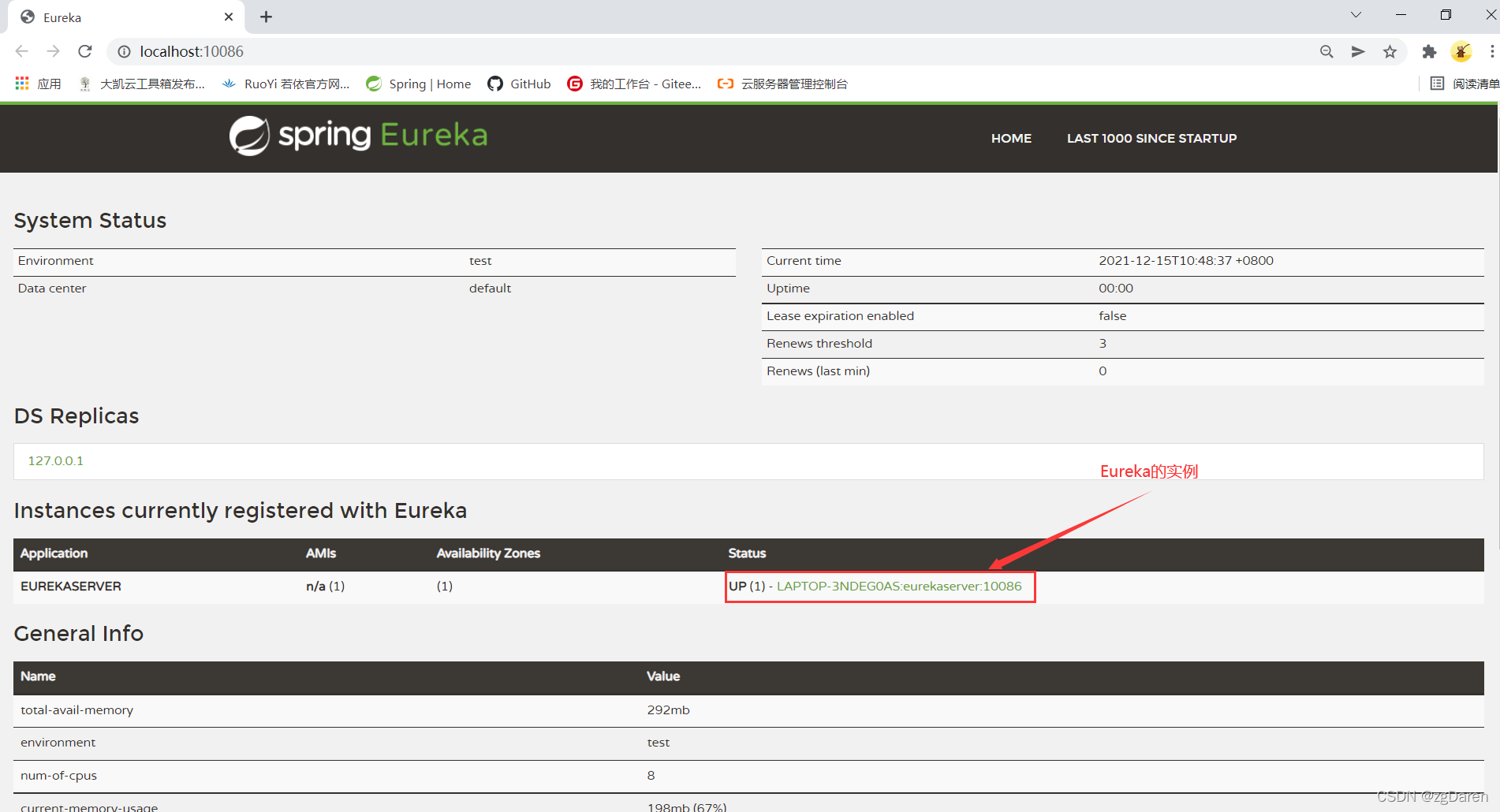1500x812 pixels.
Task: Click the browser forward arrow
Action: (54, 51)
